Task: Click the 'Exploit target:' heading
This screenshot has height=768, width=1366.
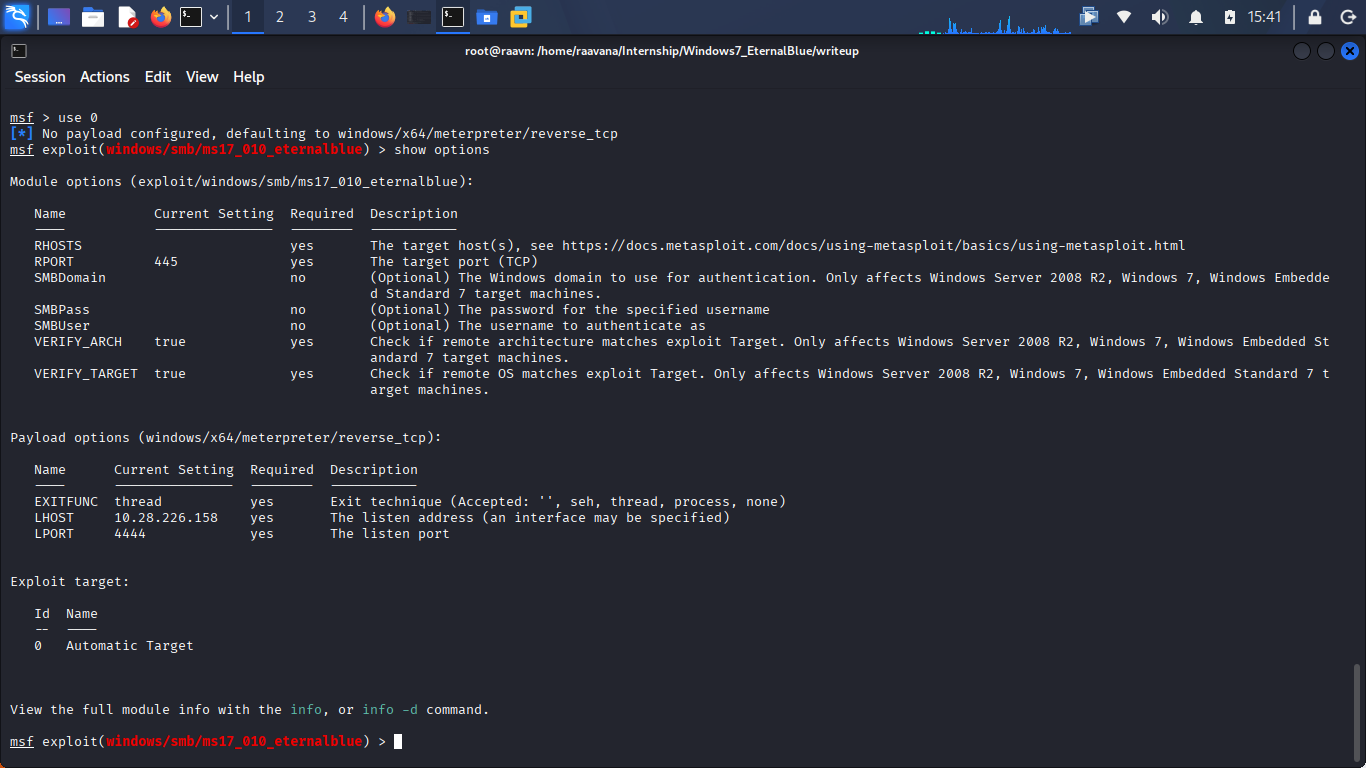Action: pyautogui.click(x=70, y=582)
